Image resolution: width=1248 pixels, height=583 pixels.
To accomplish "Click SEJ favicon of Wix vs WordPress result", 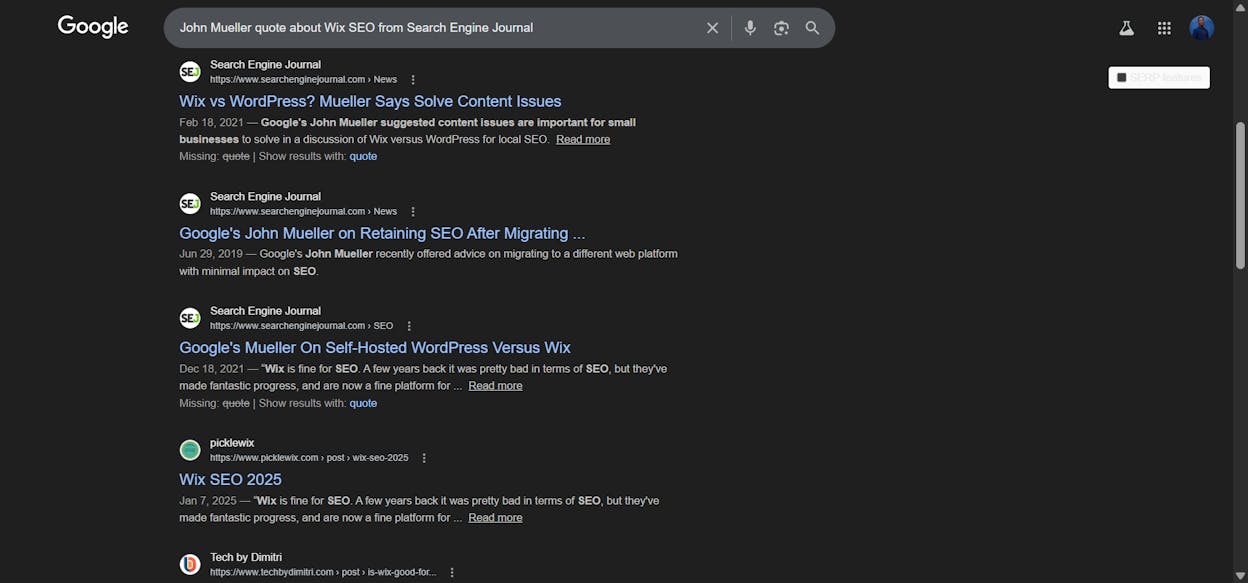I will pyautogui.click(x=190, y=72).
